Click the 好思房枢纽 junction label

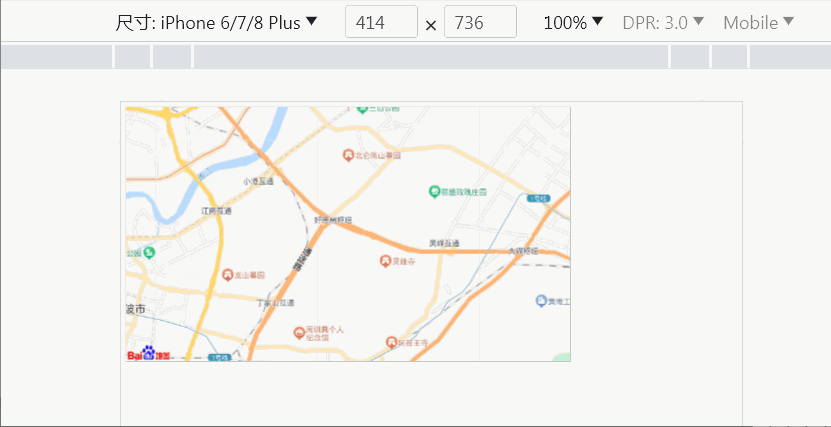point(333,220)
